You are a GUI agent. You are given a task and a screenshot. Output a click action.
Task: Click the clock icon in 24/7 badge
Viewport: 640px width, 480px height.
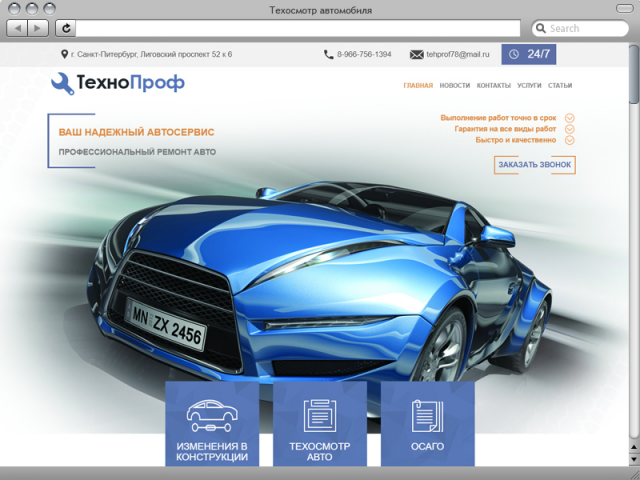(514, 54)
